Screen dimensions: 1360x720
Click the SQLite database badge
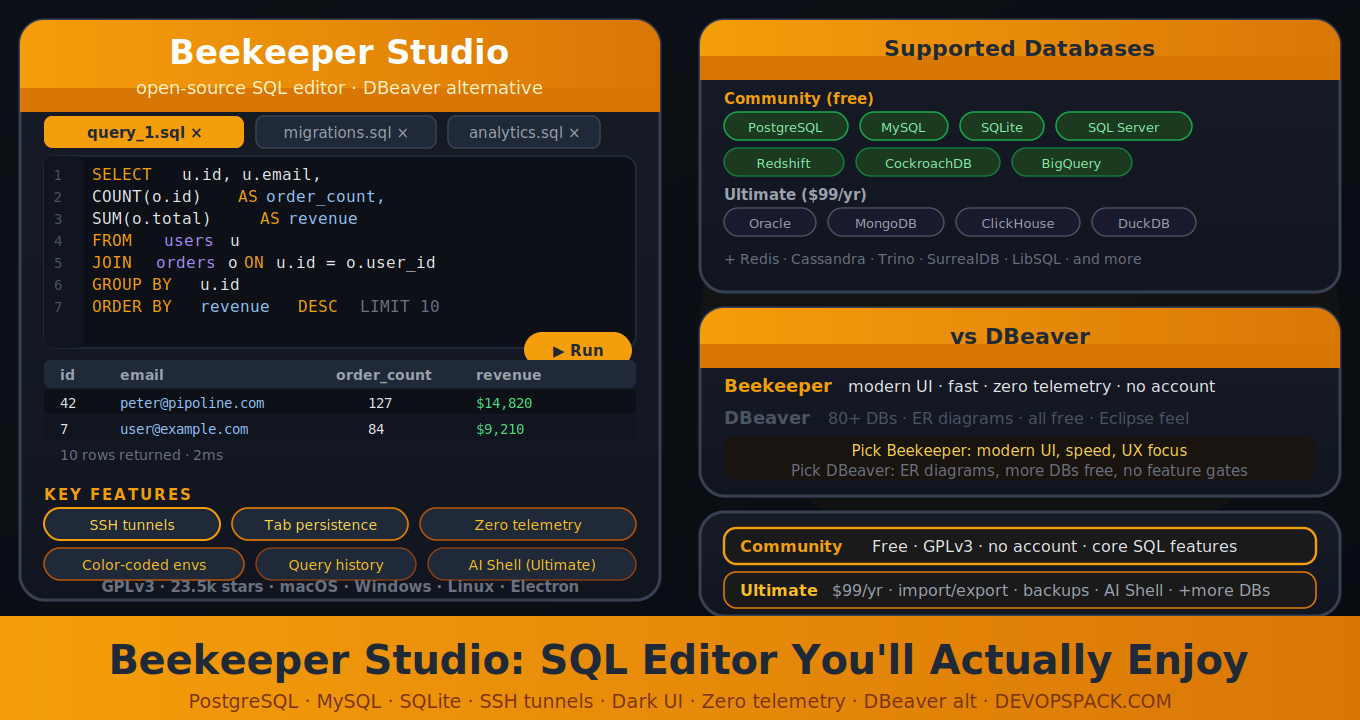tap(1002, 126)
